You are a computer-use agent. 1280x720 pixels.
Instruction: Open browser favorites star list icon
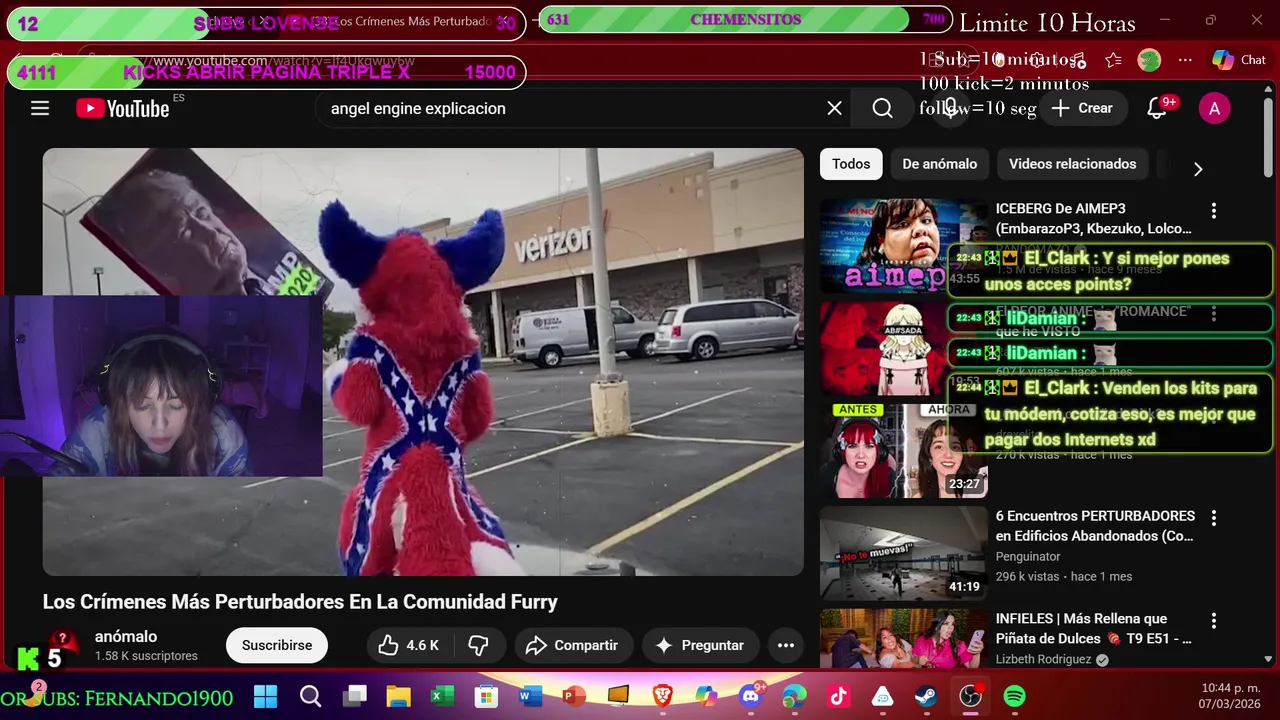(1113, 60)
